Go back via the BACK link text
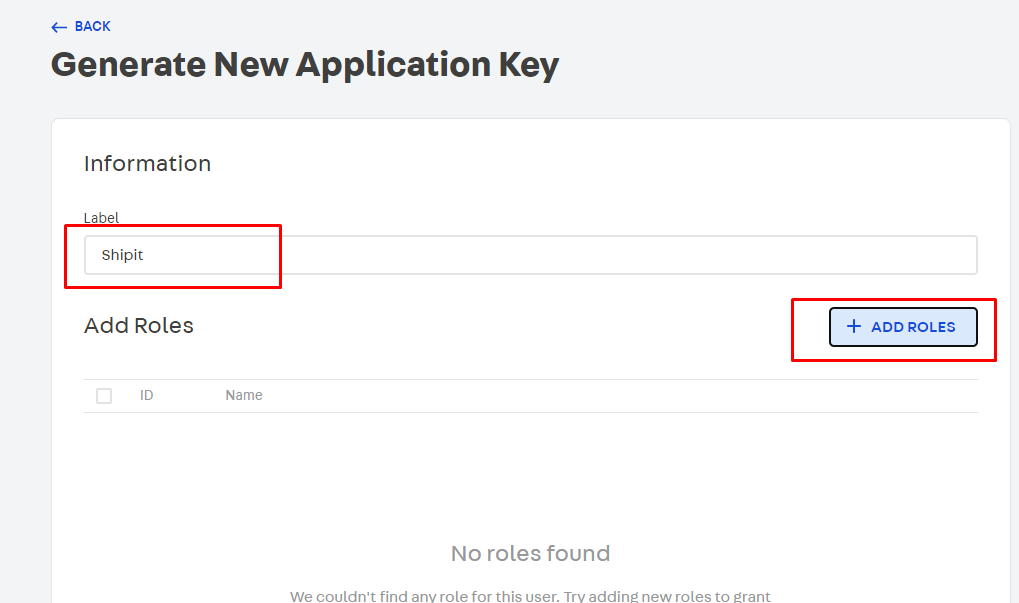 coord(92,27)
